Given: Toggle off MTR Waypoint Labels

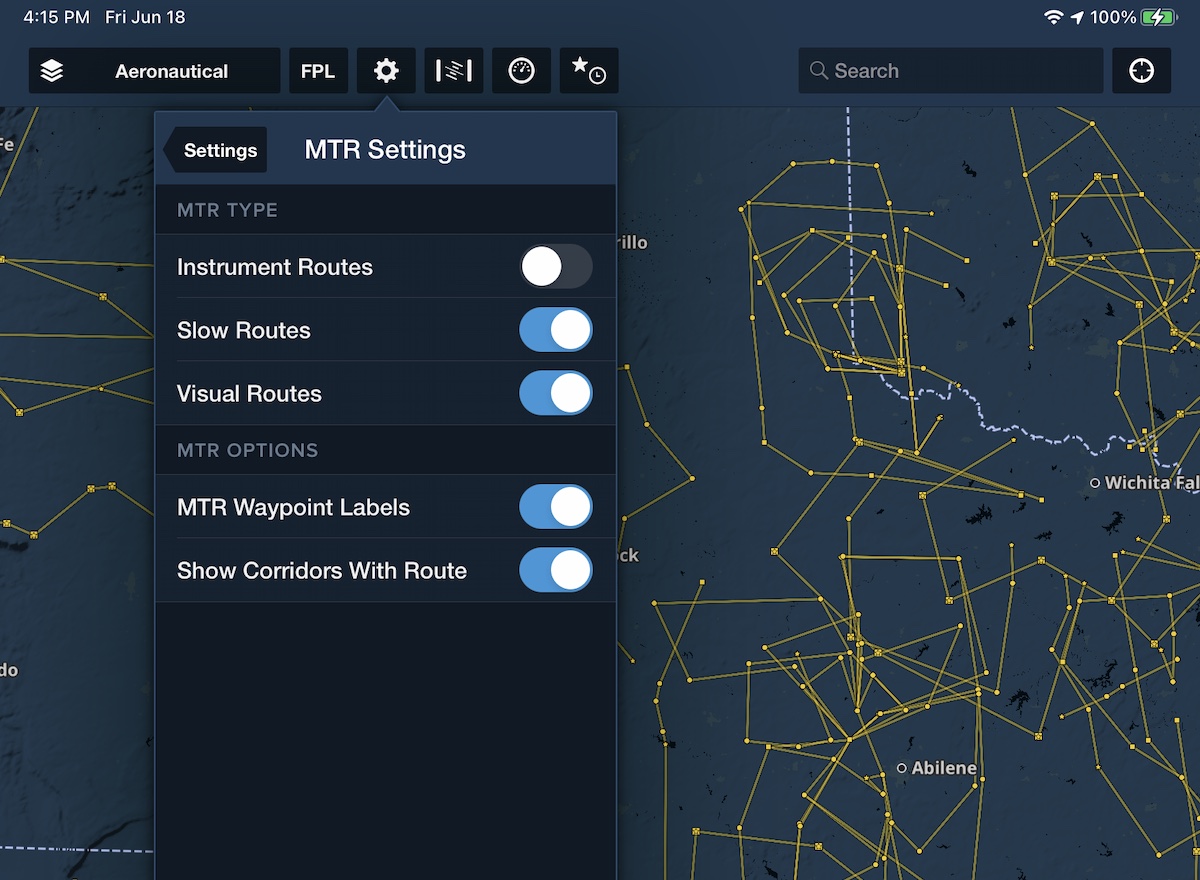Looking at the screenshot, I should [x=556, y=507].
